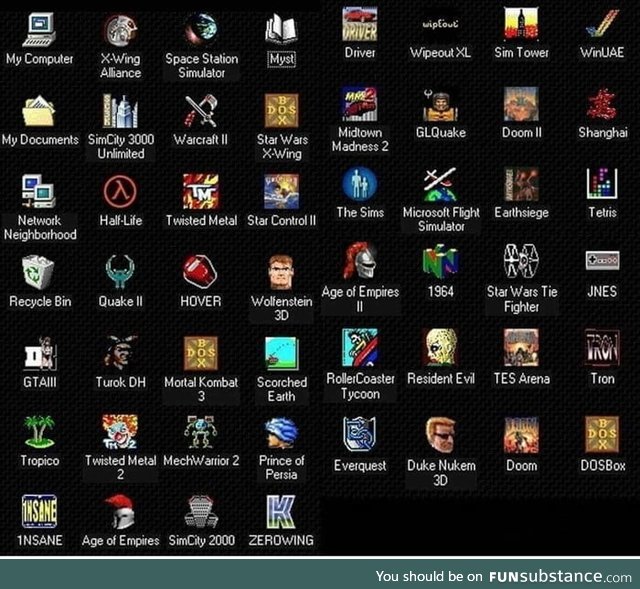Select the Wolfenstein 3D icon
This screenshot has height=589, width=640.
pos(282,273)
